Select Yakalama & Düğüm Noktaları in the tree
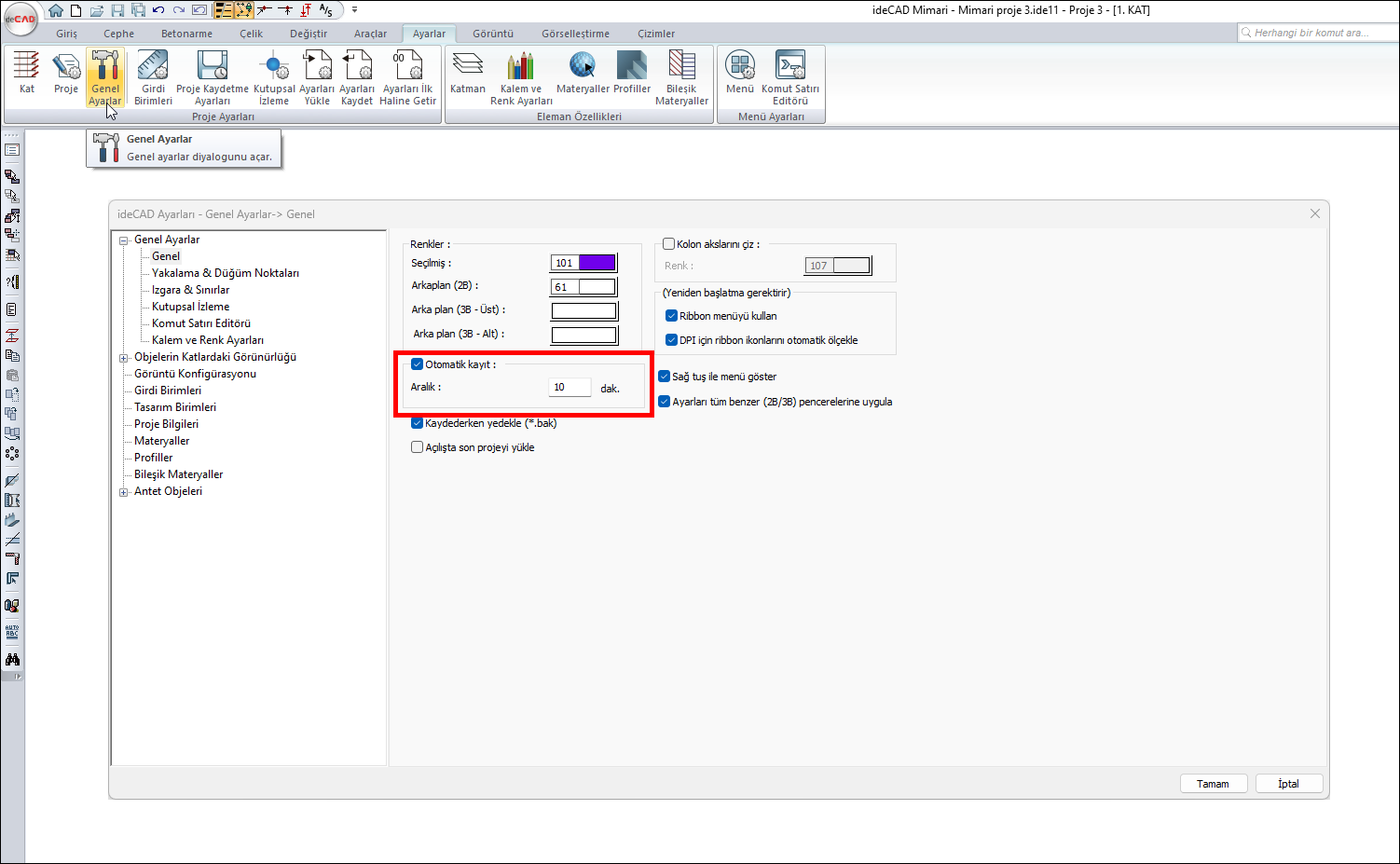 pos(226,273)
